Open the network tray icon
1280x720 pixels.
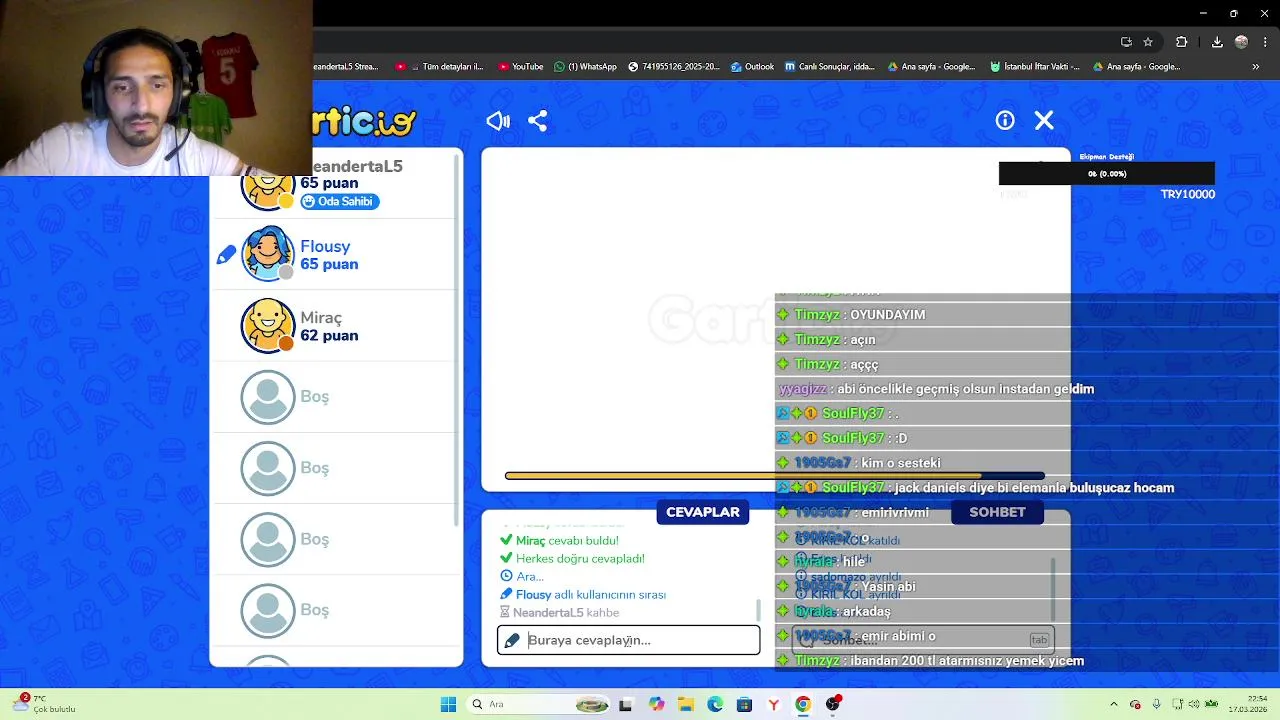[x=1175, y=704]
